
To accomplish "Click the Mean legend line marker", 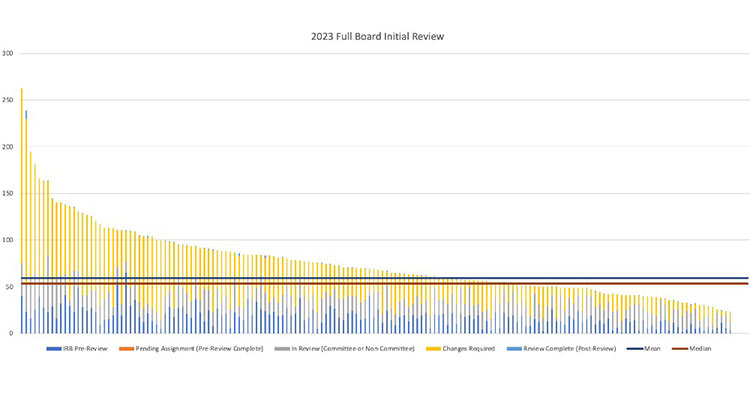I will (x=635, y=348).
